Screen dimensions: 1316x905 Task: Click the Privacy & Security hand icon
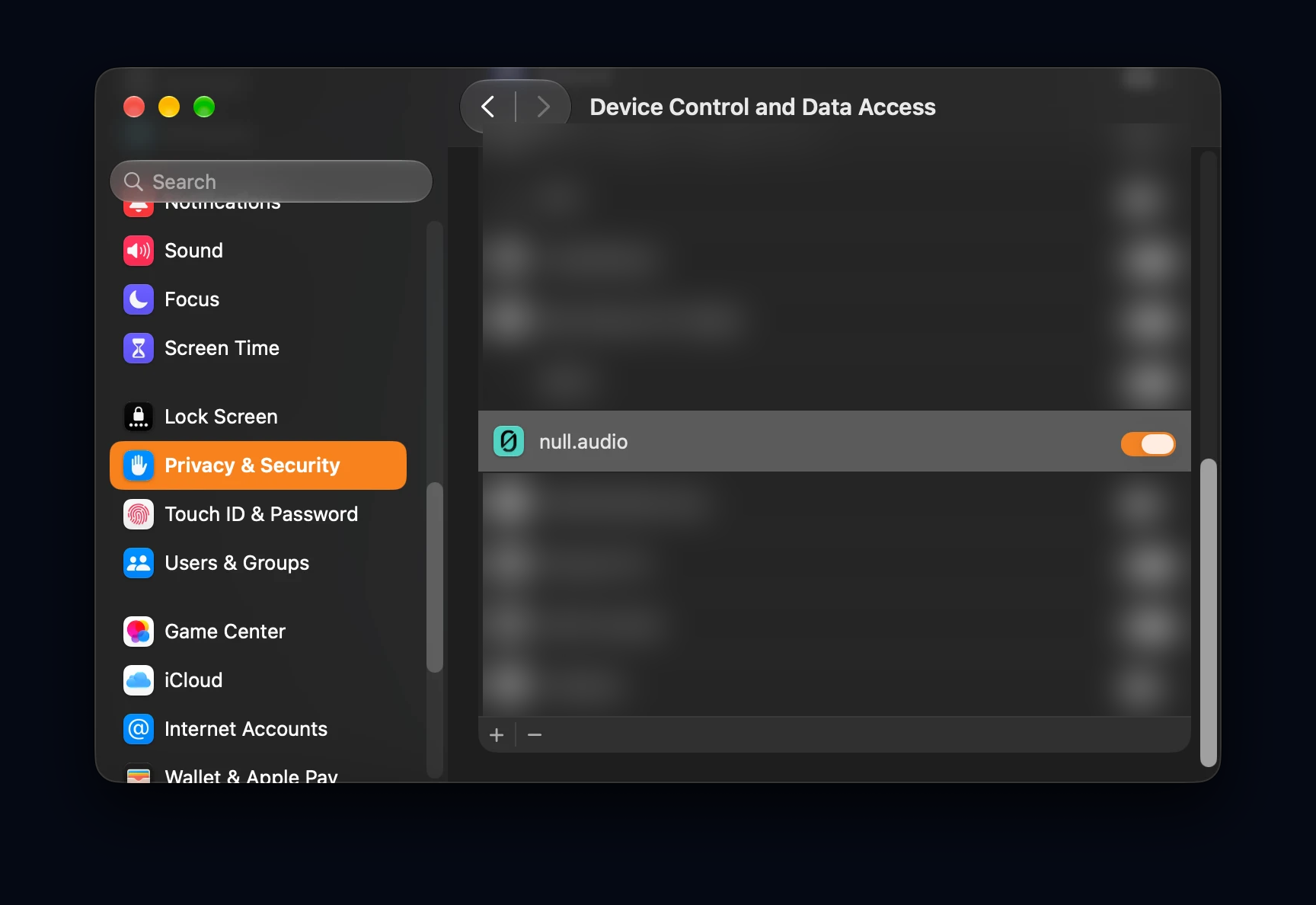tap(139, 465)
